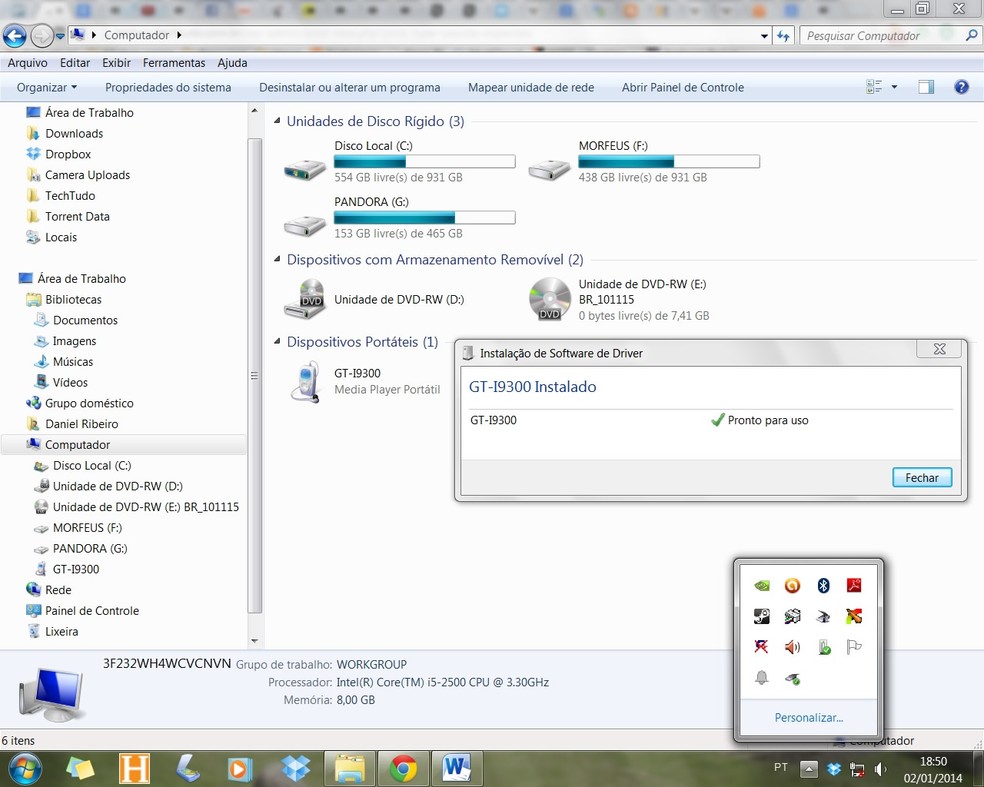
Task: Click the NVIDIA icon in tray popup
Action: 762,586
